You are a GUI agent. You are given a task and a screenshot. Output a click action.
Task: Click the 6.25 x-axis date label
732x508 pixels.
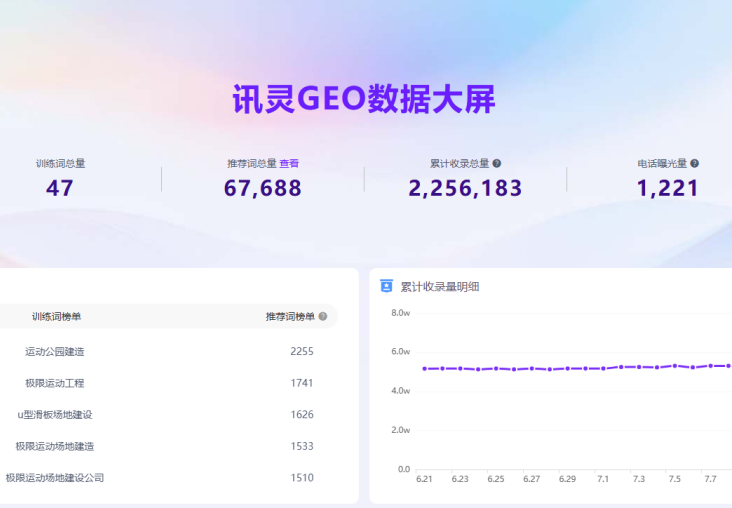pyautogui.click(x=496, y=479)
